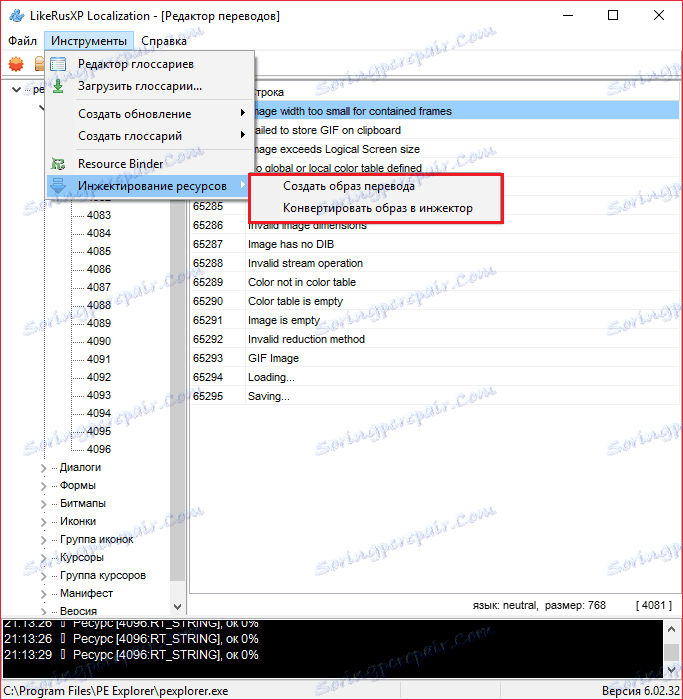This screenshot has width=683, height=700.
Task: Select 'exceeds Logical Screen size' row
Action: point(466,149)
